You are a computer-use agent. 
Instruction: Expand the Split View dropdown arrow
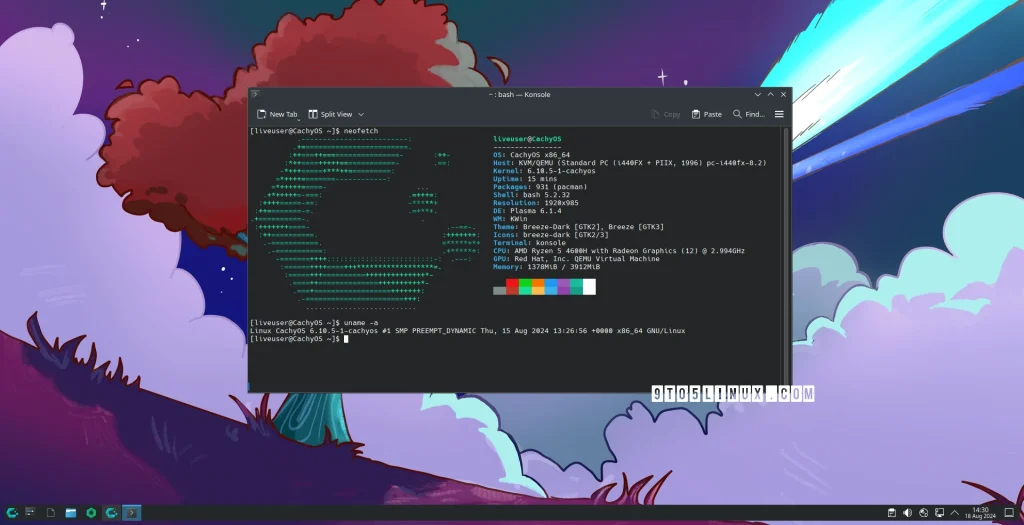point(361,114)
